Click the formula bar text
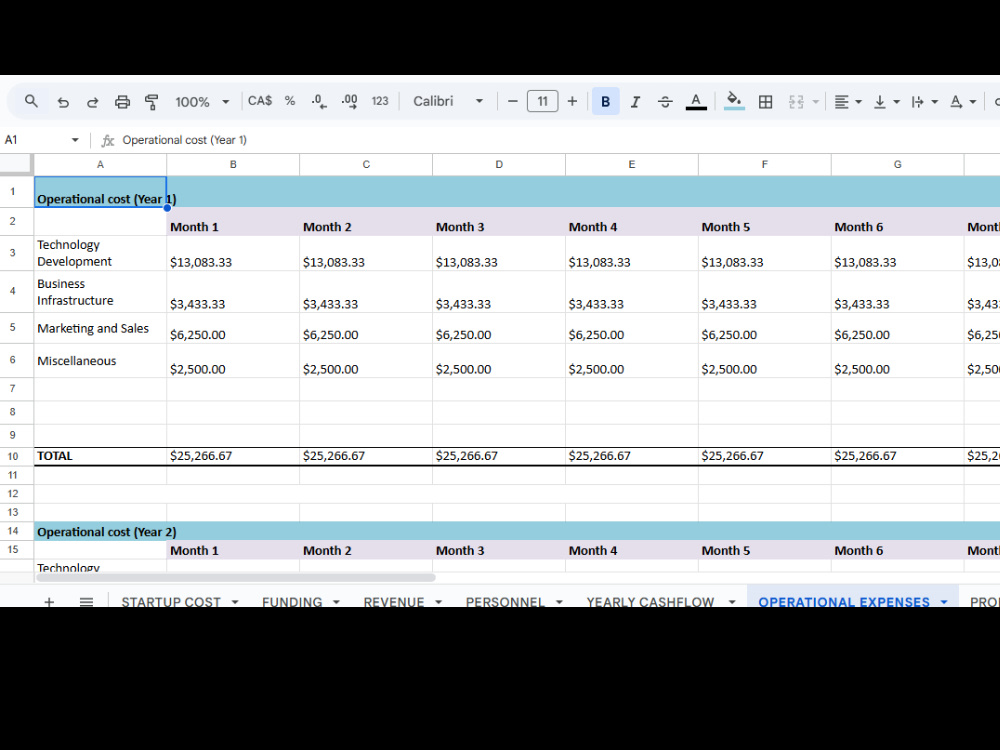Viewport: 1000px width, 750px height. (x=184, y=140)
